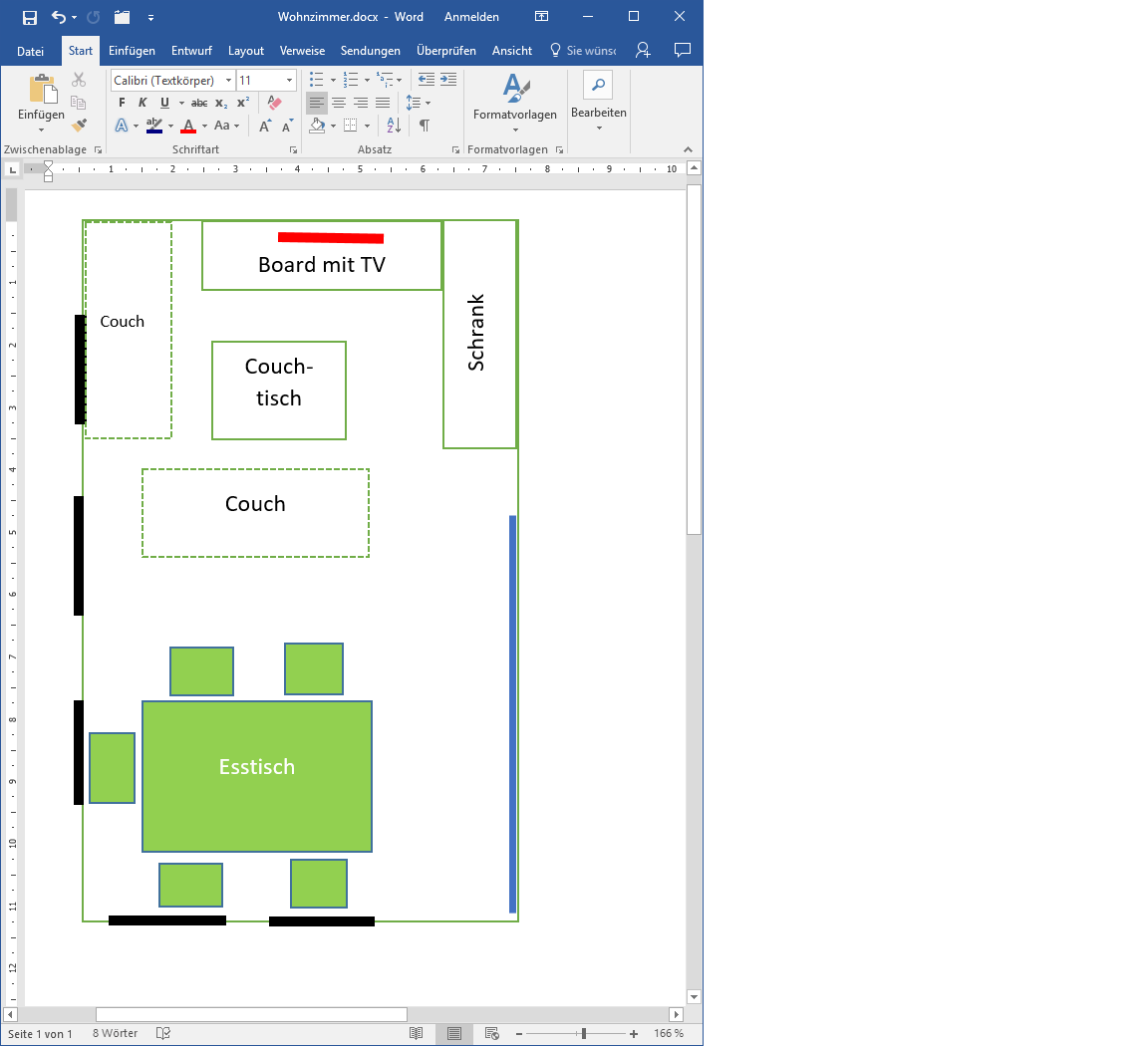Toggle show paragraph marks (¶)
1148x1046 pixels.
(424, 126)
